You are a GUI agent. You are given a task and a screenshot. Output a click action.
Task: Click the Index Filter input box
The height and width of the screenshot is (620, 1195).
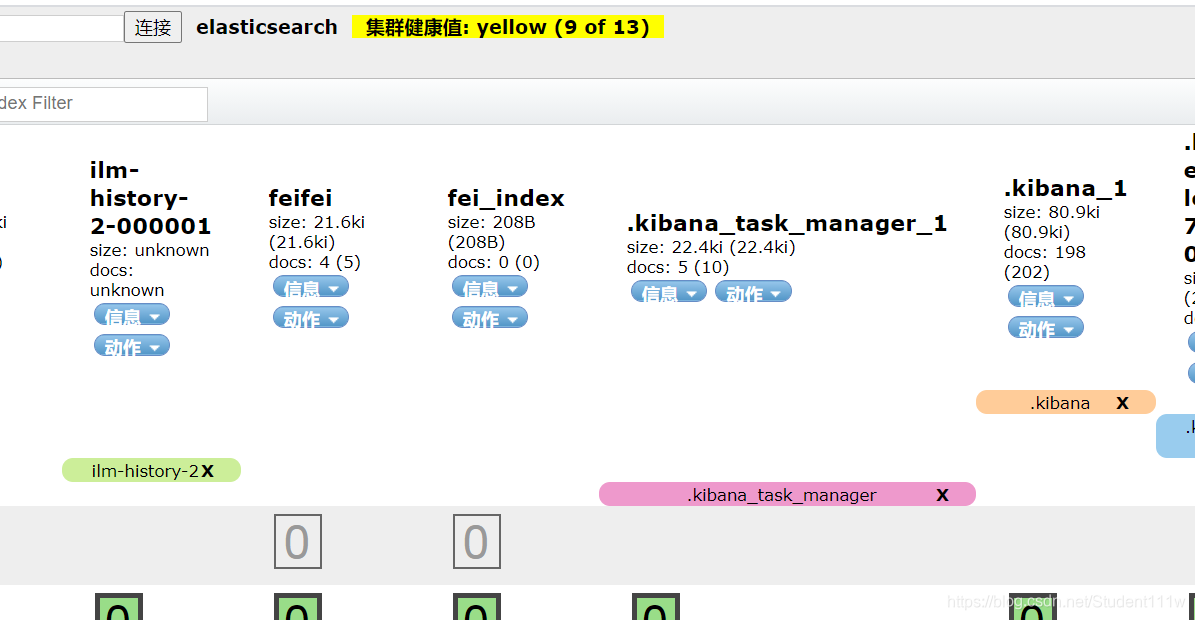[103, 104]
